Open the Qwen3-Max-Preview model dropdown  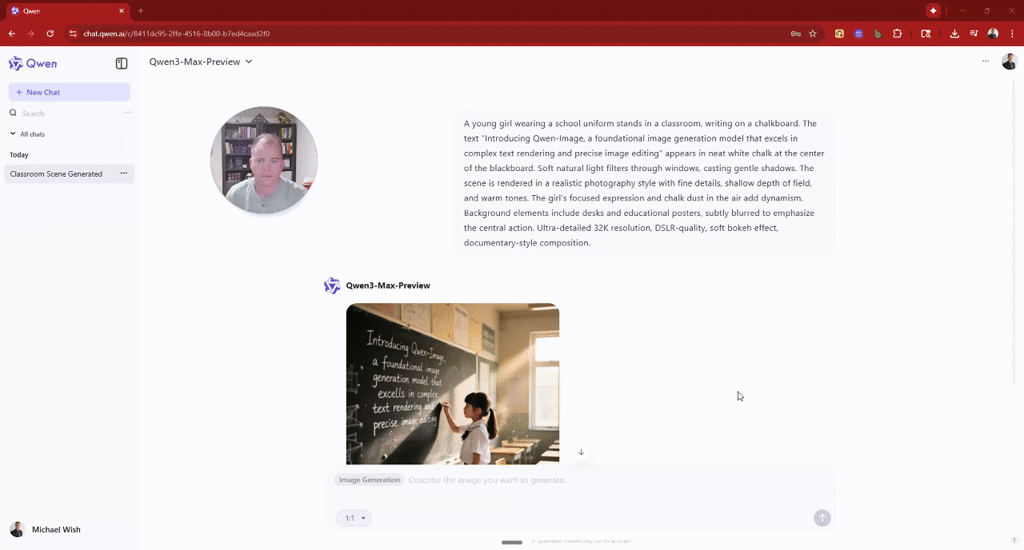point(200,61)
